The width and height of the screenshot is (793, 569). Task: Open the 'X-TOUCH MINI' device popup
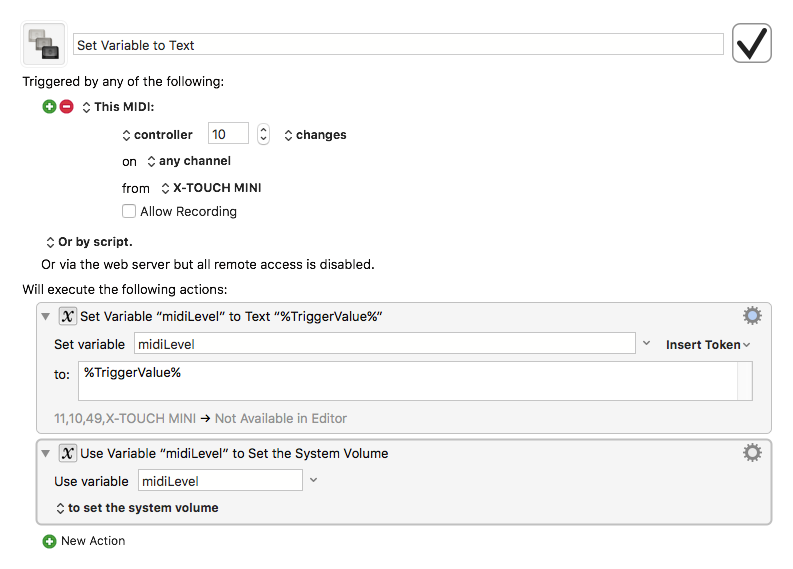(x=211, y=188)
